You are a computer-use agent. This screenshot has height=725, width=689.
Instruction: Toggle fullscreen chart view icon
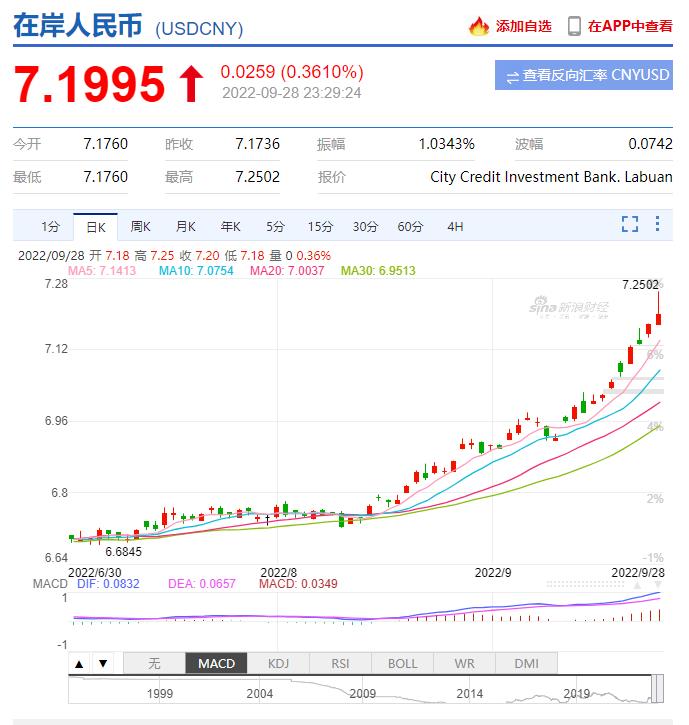[630, 224]
